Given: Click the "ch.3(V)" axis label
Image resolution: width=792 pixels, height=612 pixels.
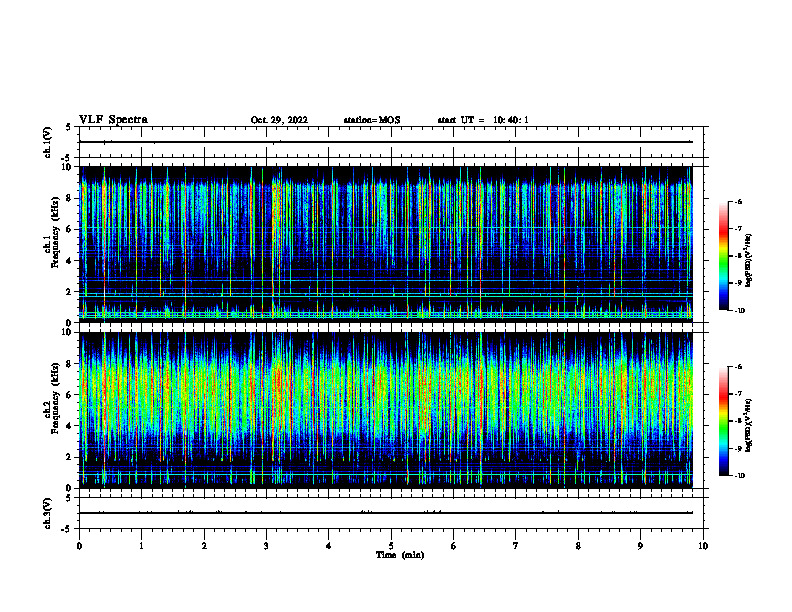Looking at the screenshot, I should (47, 513).
